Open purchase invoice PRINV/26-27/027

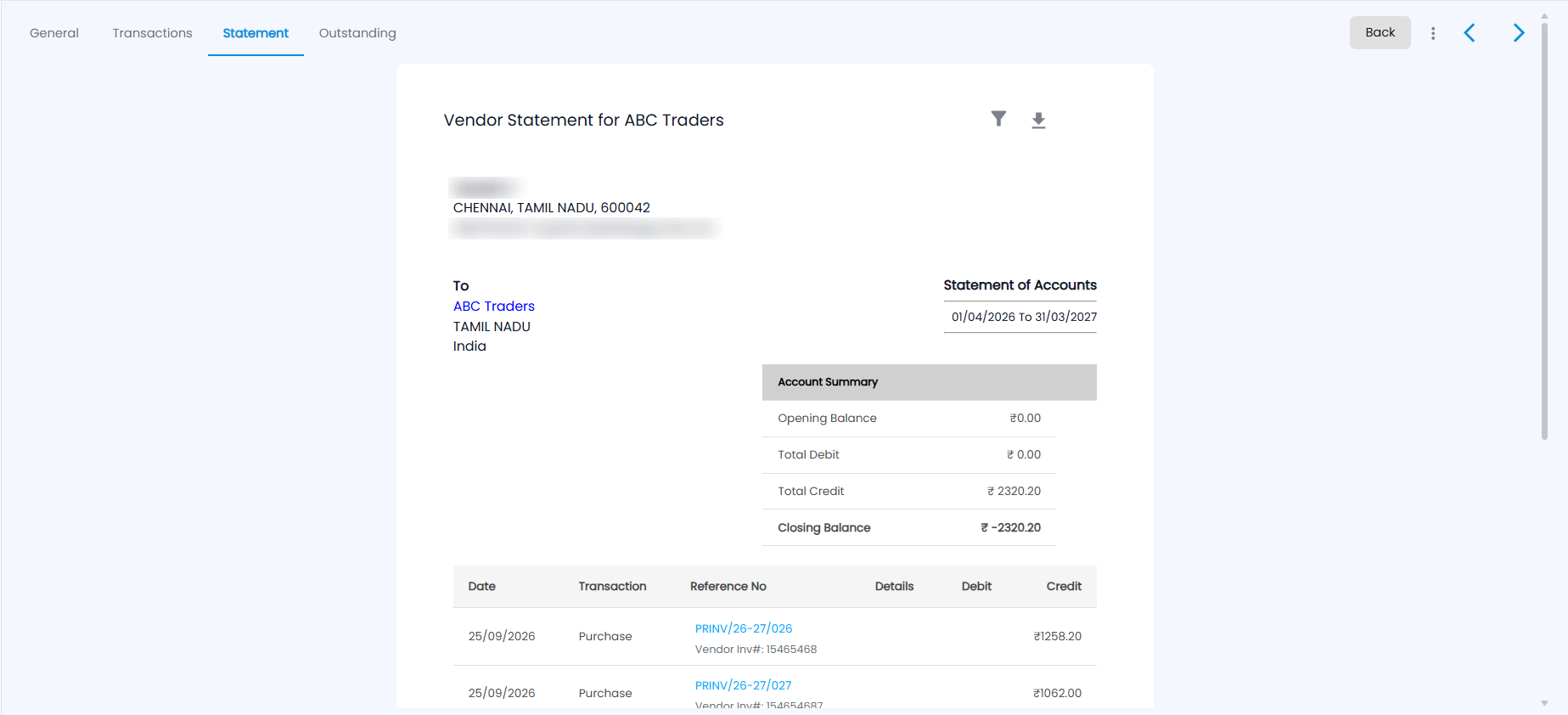click(744, 685)
